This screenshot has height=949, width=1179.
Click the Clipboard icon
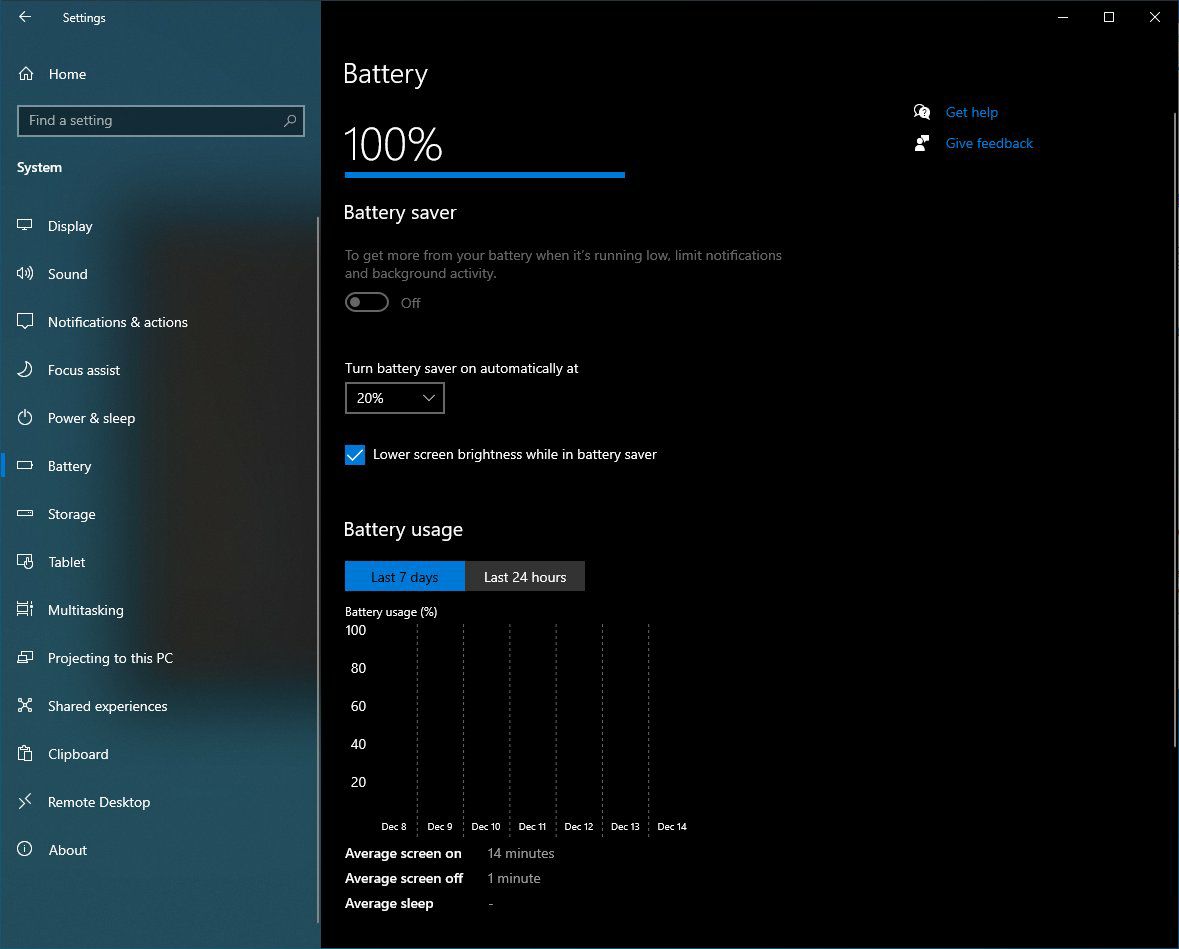[25, 753]
